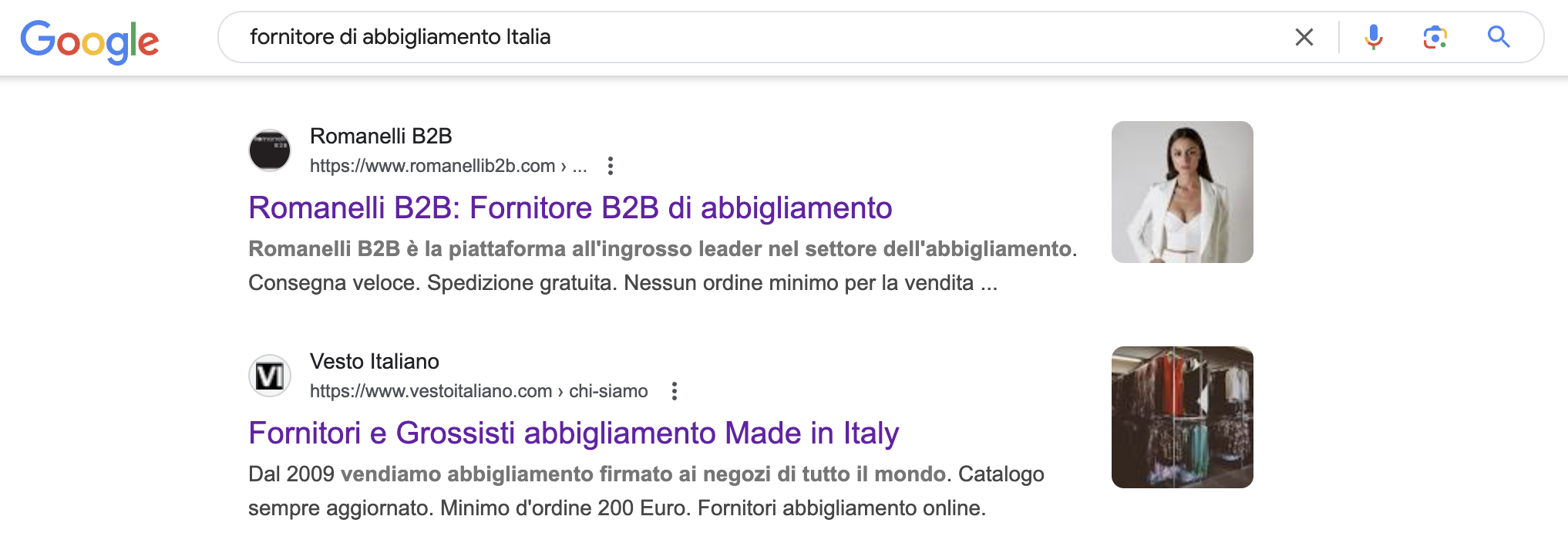Open the thumbnail of woman in white blazer
This screenshot has height=560, width=1568.
tap(1182, 192)
